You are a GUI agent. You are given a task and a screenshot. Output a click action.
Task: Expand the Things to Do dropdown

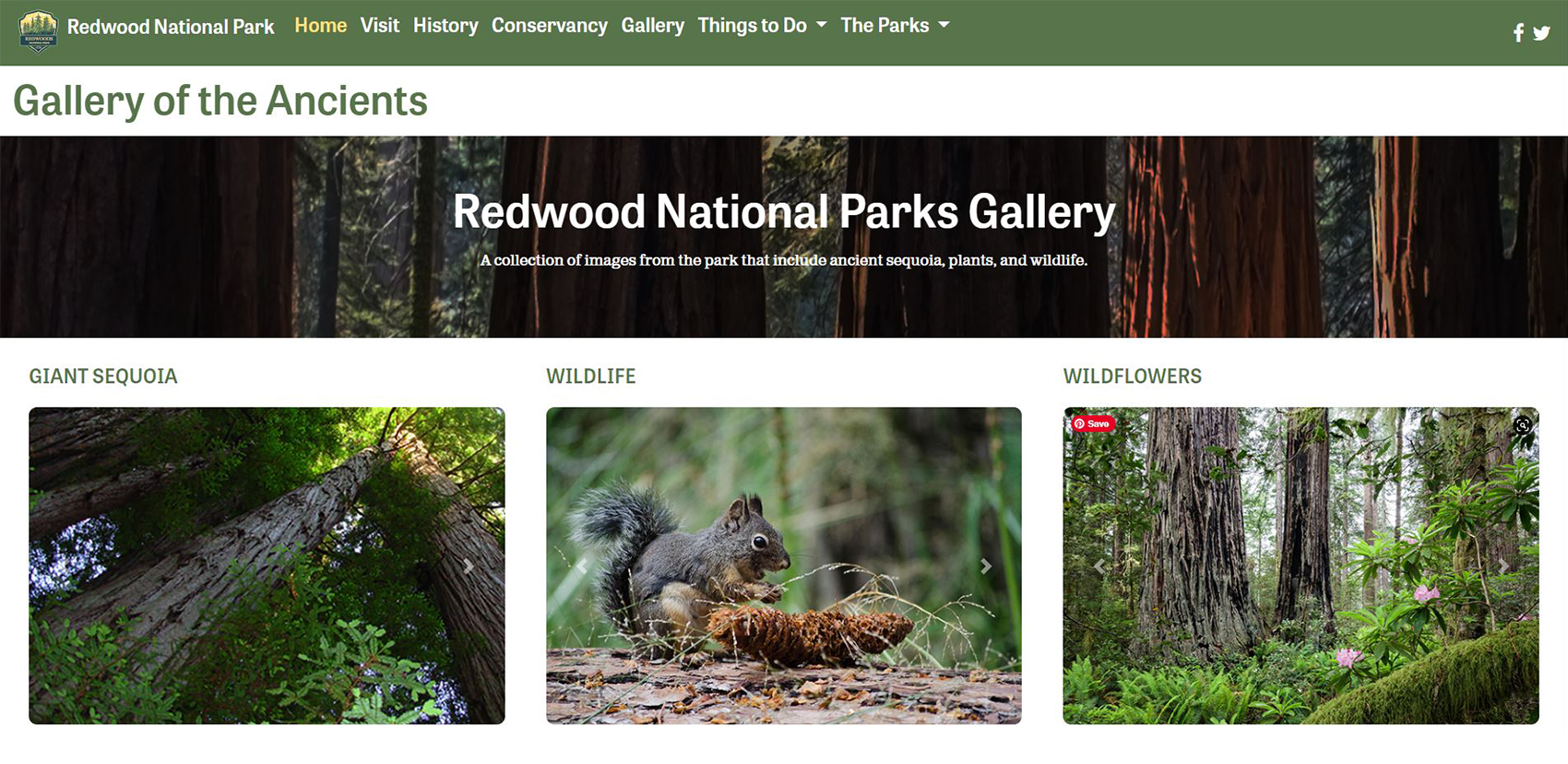tap(762, 26)
